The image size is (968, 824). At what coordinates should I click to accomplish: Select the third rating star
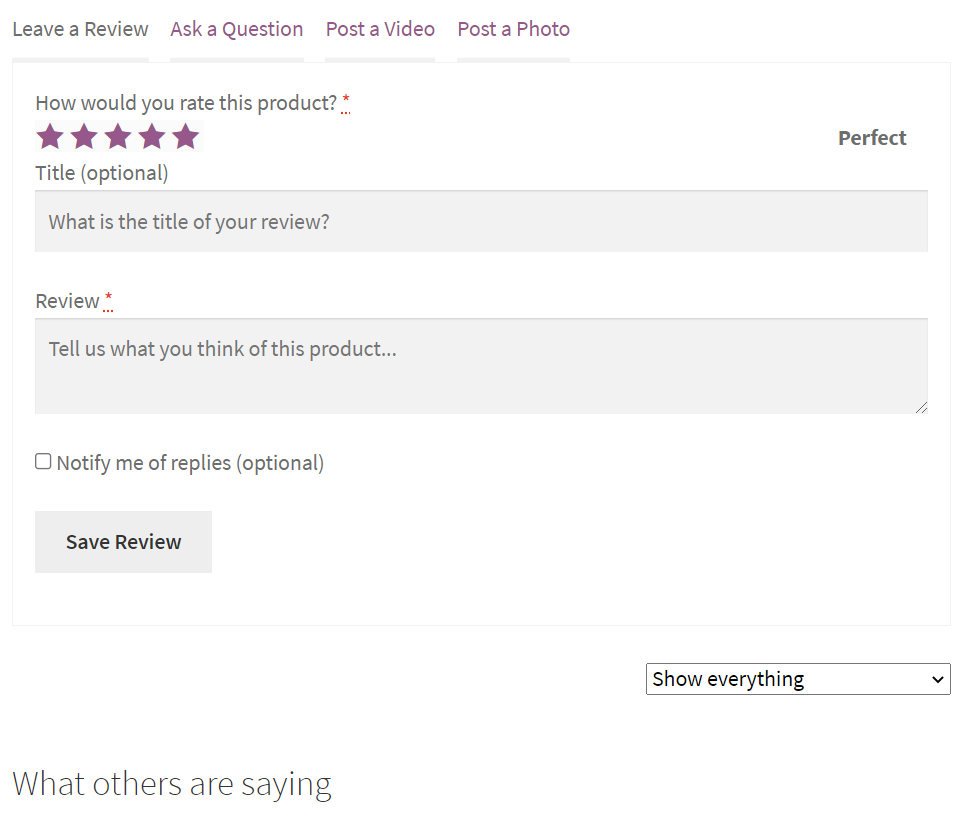118,136
